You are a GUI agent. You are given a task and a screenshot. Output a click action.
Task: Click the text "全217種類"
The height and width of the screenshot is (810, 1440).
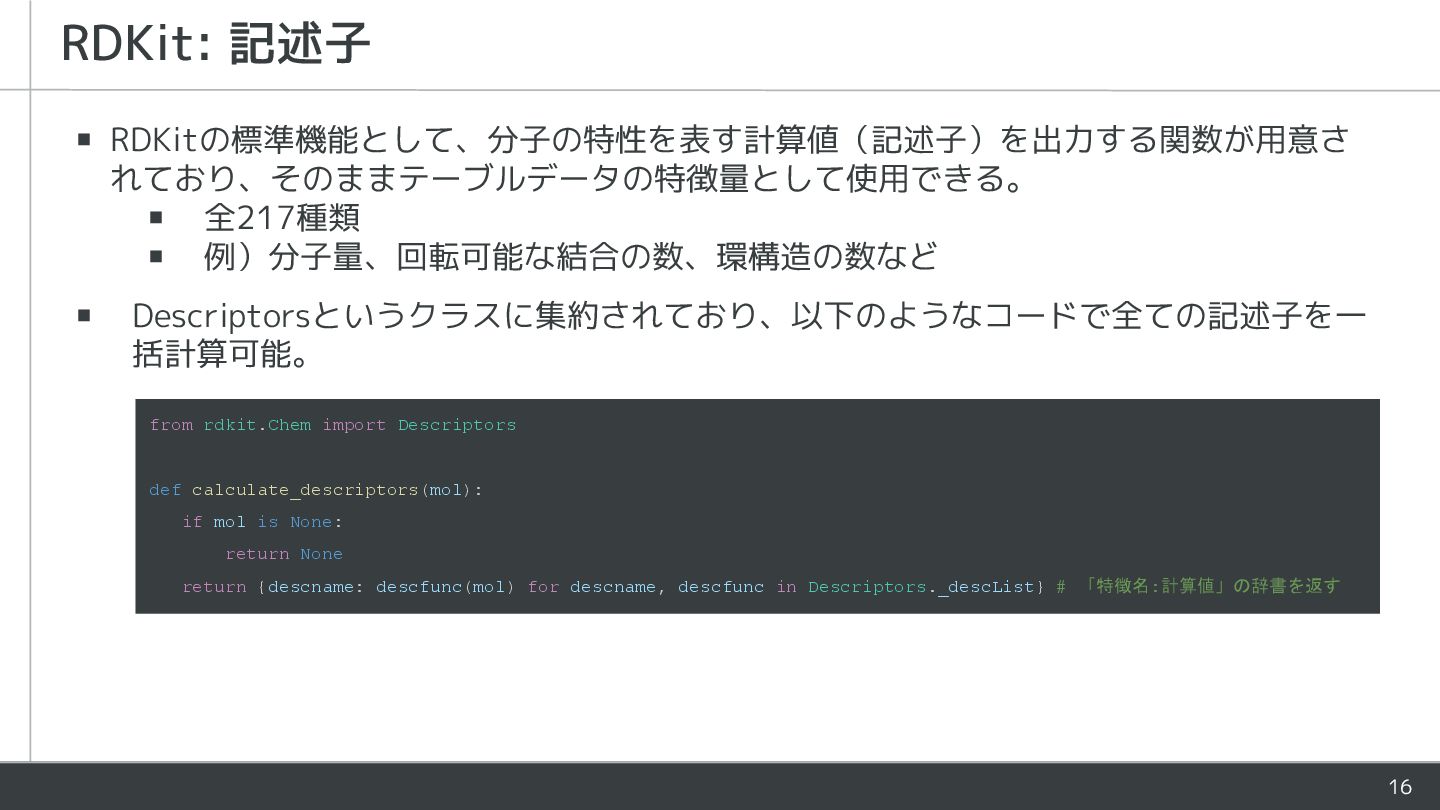(281, 216)
